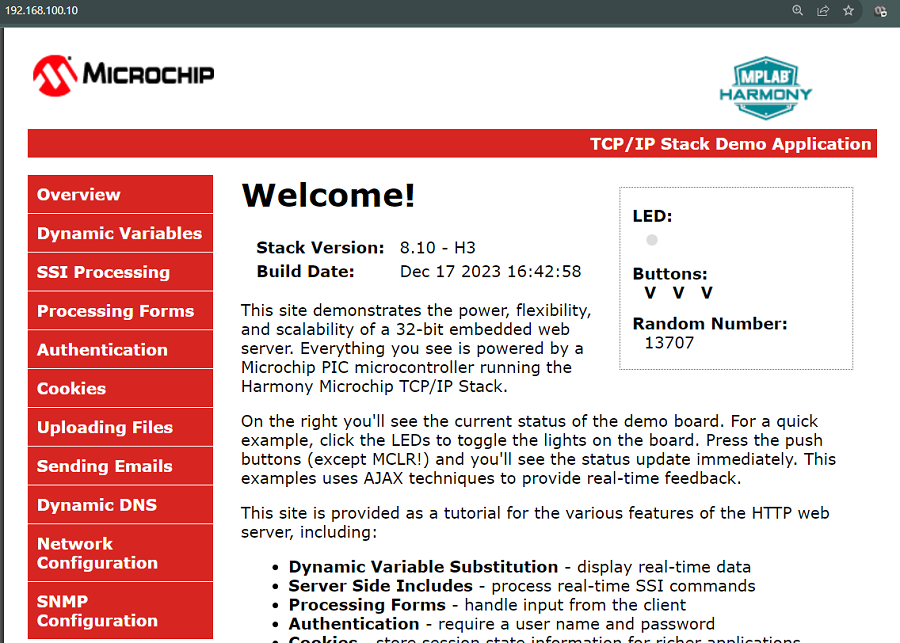Screen dimensions: 900x643
Task: Go to Processing Forms section
Action: coord(120,310)
